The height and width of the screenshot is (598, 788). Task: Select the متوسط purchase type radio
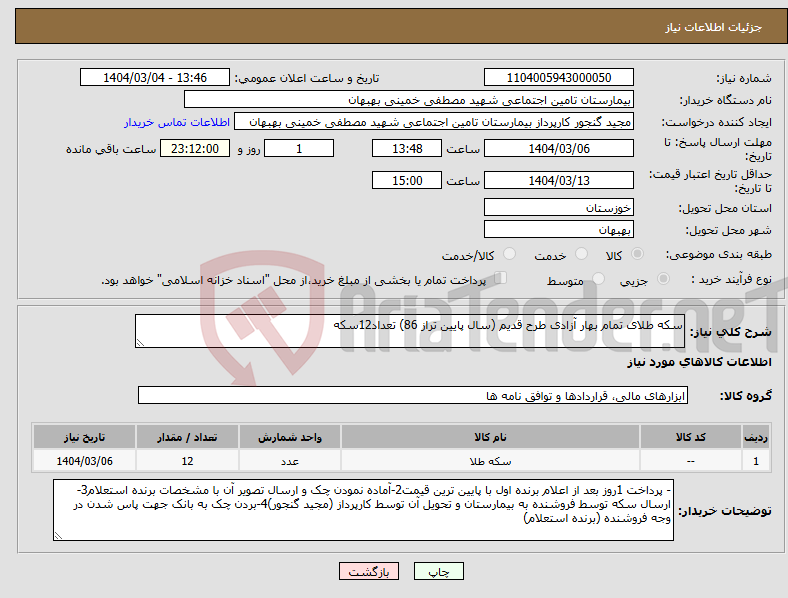coord(599,278)
